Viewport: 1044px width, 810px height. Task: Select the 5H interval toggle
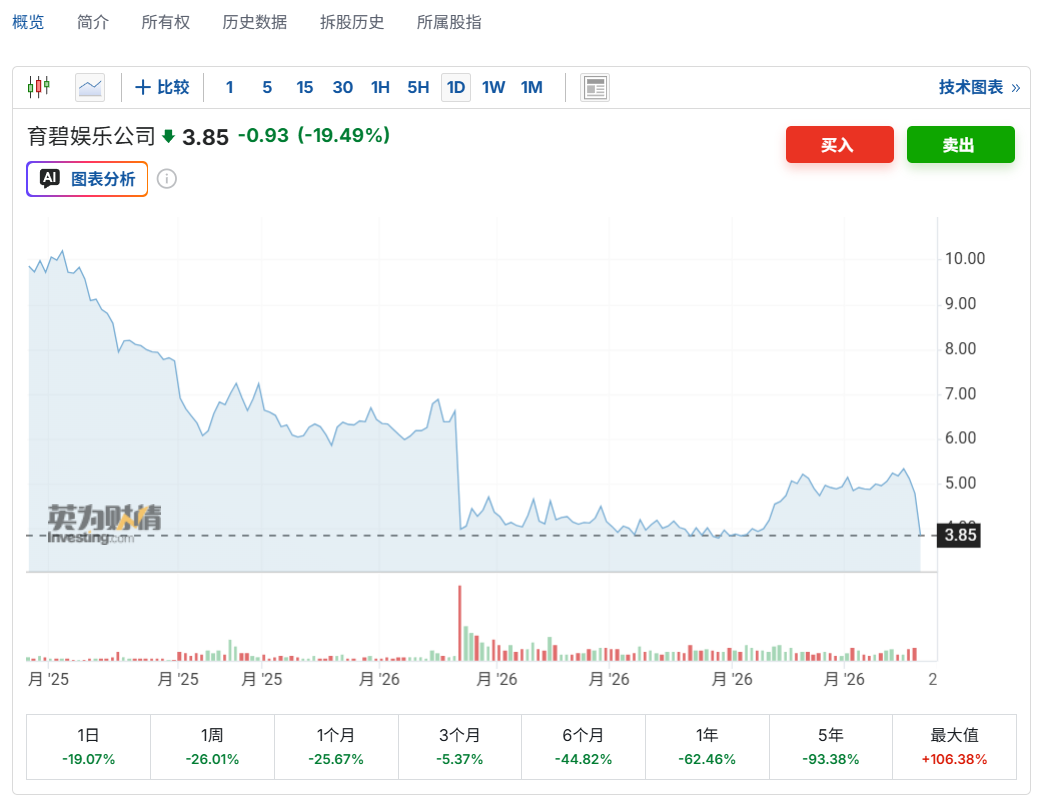[x=418, y=87]
